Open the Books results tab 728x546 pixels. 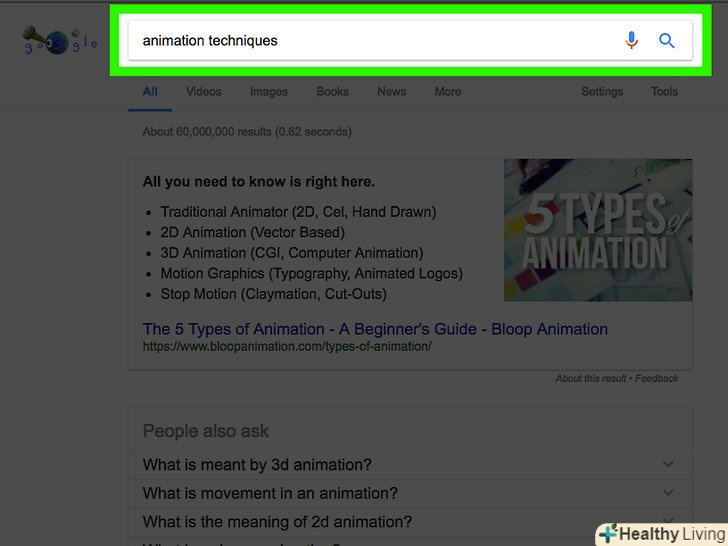click(x=333, y=92)
